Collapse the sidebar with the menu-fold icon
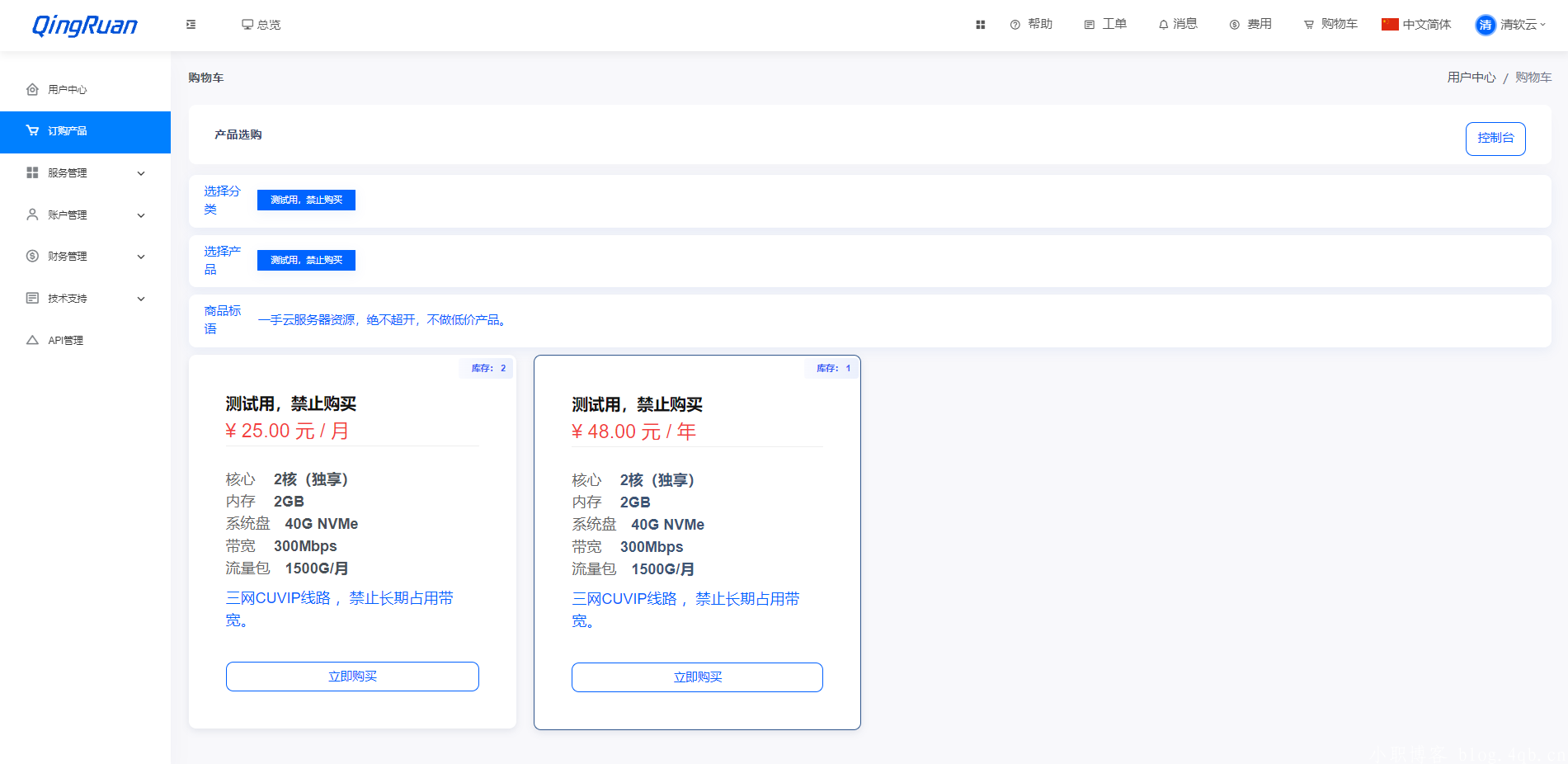This screenshot has width=1568, height=764. (191, 25)
